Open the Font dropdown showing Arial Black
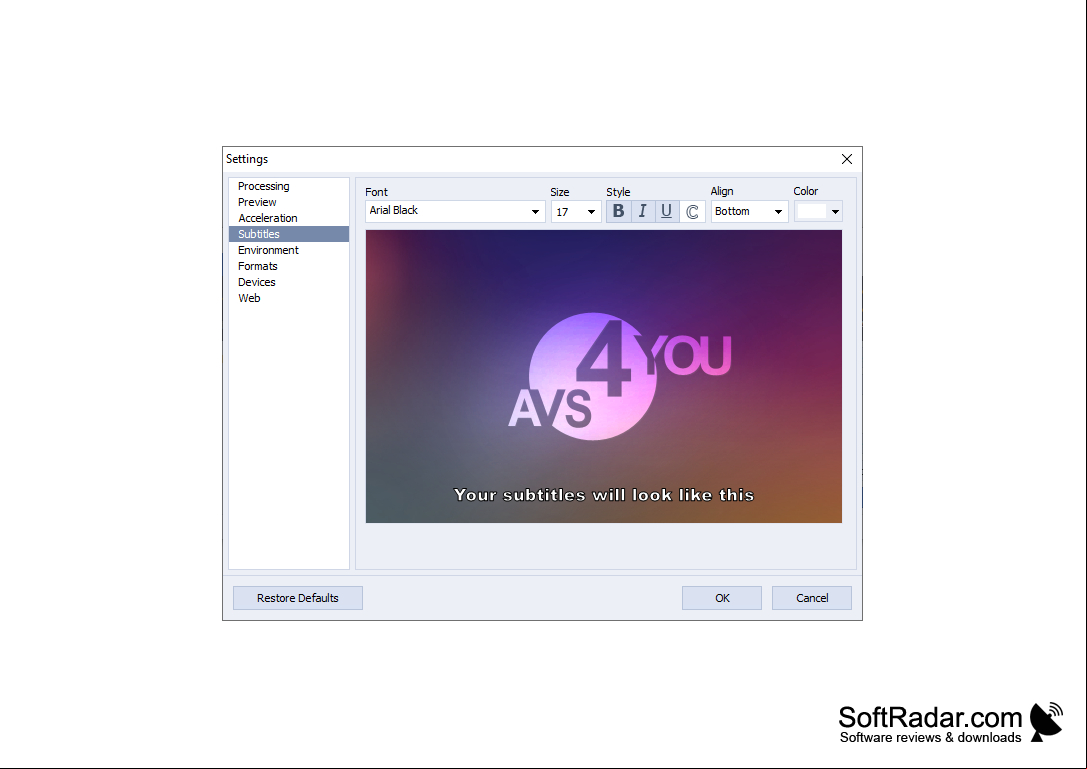 pos(455,211)
